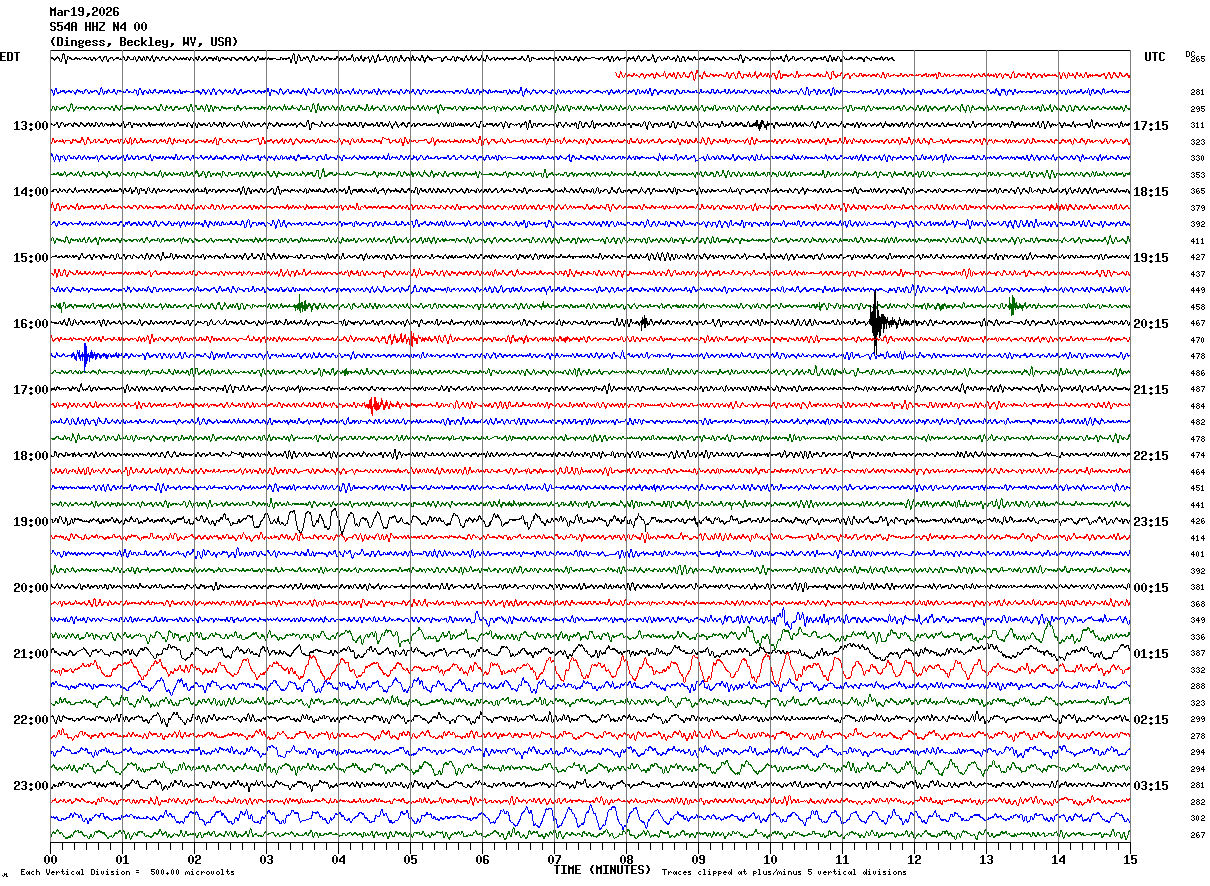Viewport: 1210px width, 886px height.
Task: Click the small black event near minute 10 on the 13:00 trace
Action: pyautogui.click(x=761, y=125)
